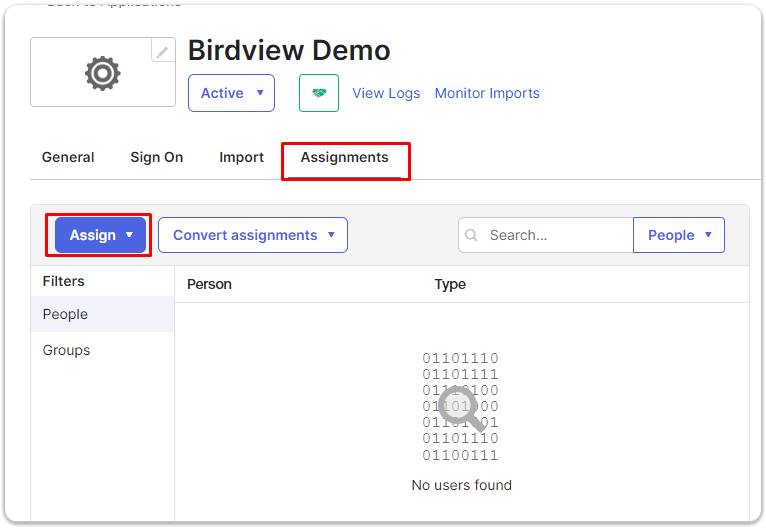Focus the Search input field

(546, 235)
